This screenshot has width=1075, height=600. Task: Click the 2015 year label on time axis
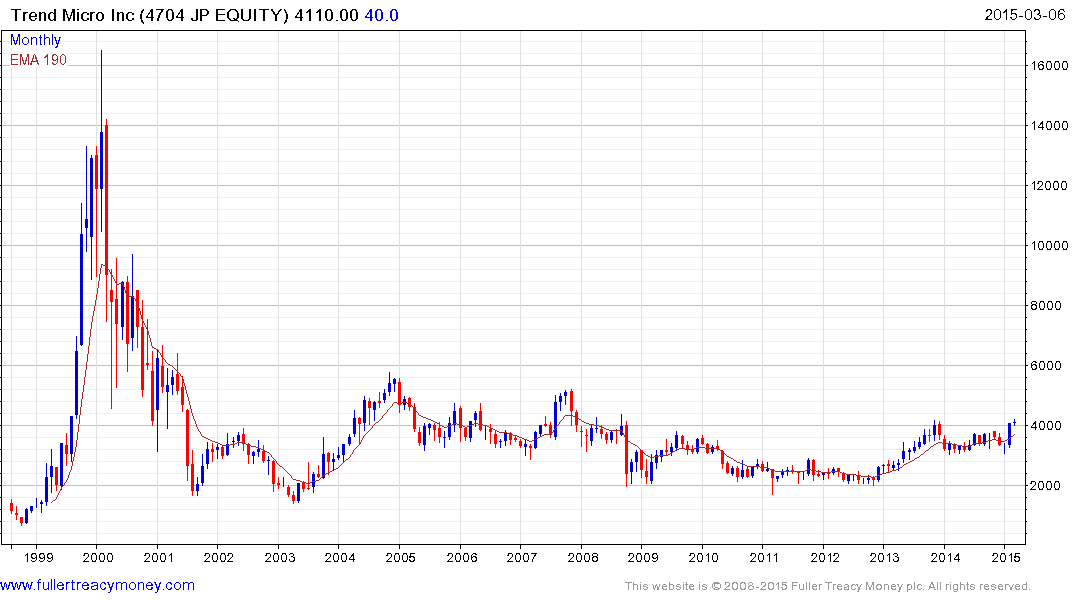[1006, 557]
